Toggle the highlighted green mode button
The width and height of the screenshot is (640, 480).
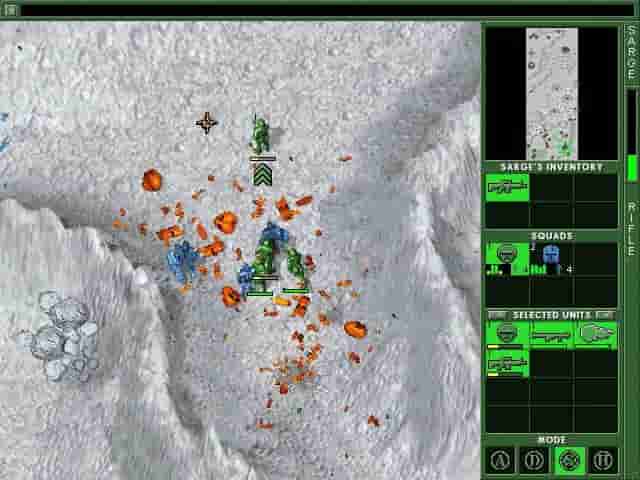pos(569,460)
